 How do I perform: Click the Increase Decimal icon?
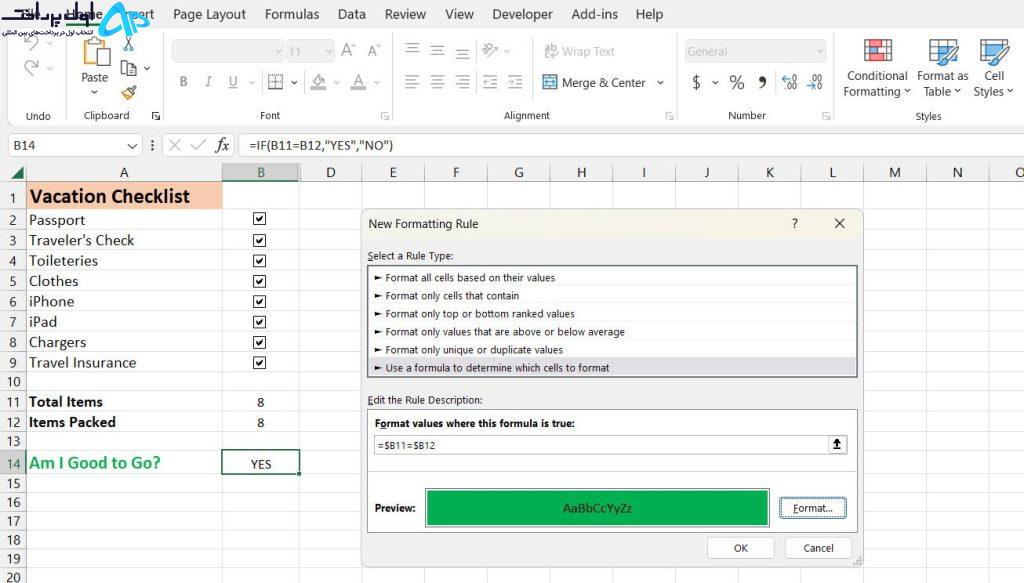point(789,82)
